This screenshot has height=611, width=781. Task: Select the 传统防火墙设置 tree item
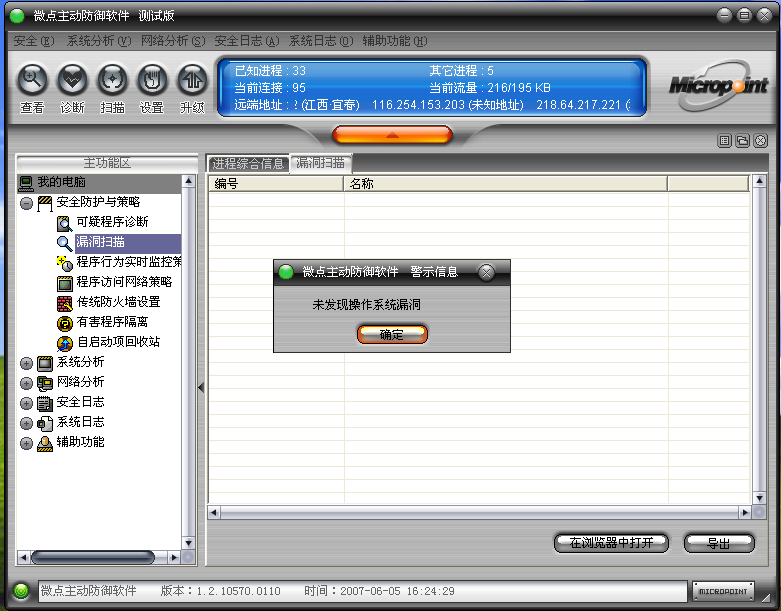click(119, 302)
